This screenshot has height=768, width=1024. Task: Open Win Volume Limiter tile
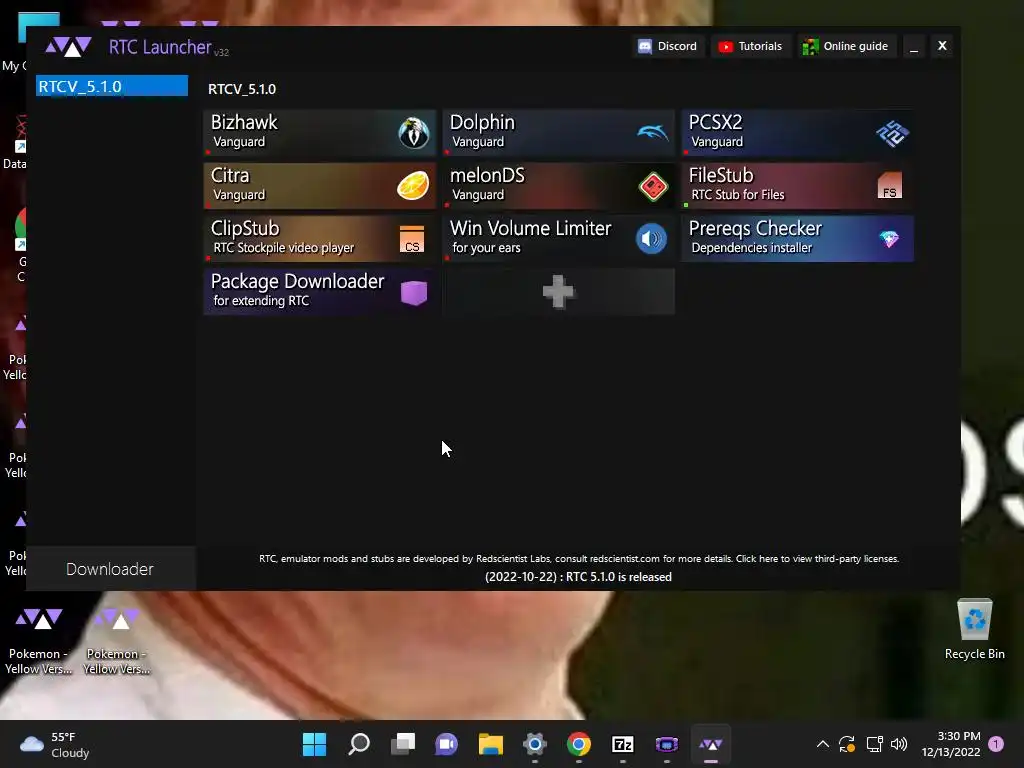pyautogui.click(x=559, y=238)
